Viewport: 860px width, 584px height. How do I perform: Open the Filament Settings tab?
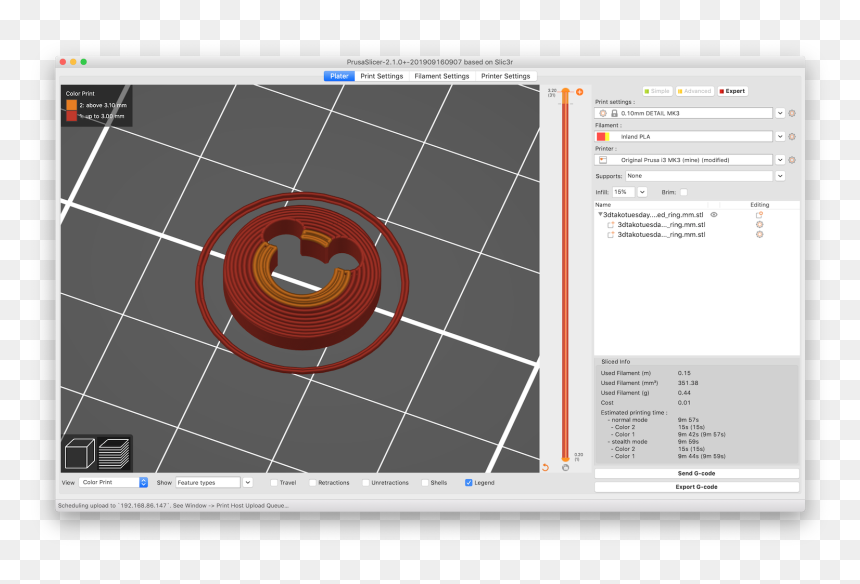coord(442,76)
